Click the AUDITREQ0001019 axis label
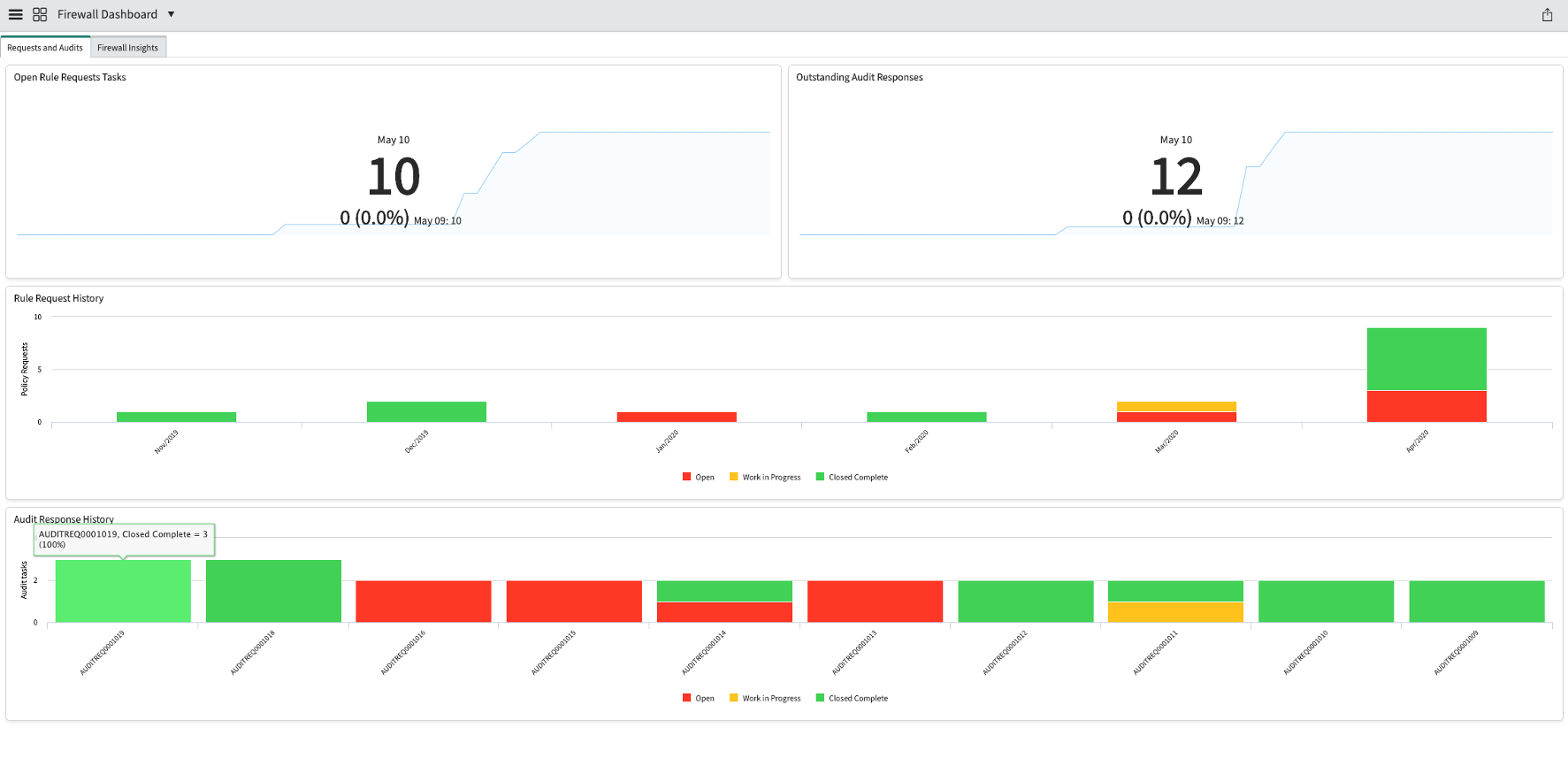Viewport: 1568px width, 774px height. 103,654
